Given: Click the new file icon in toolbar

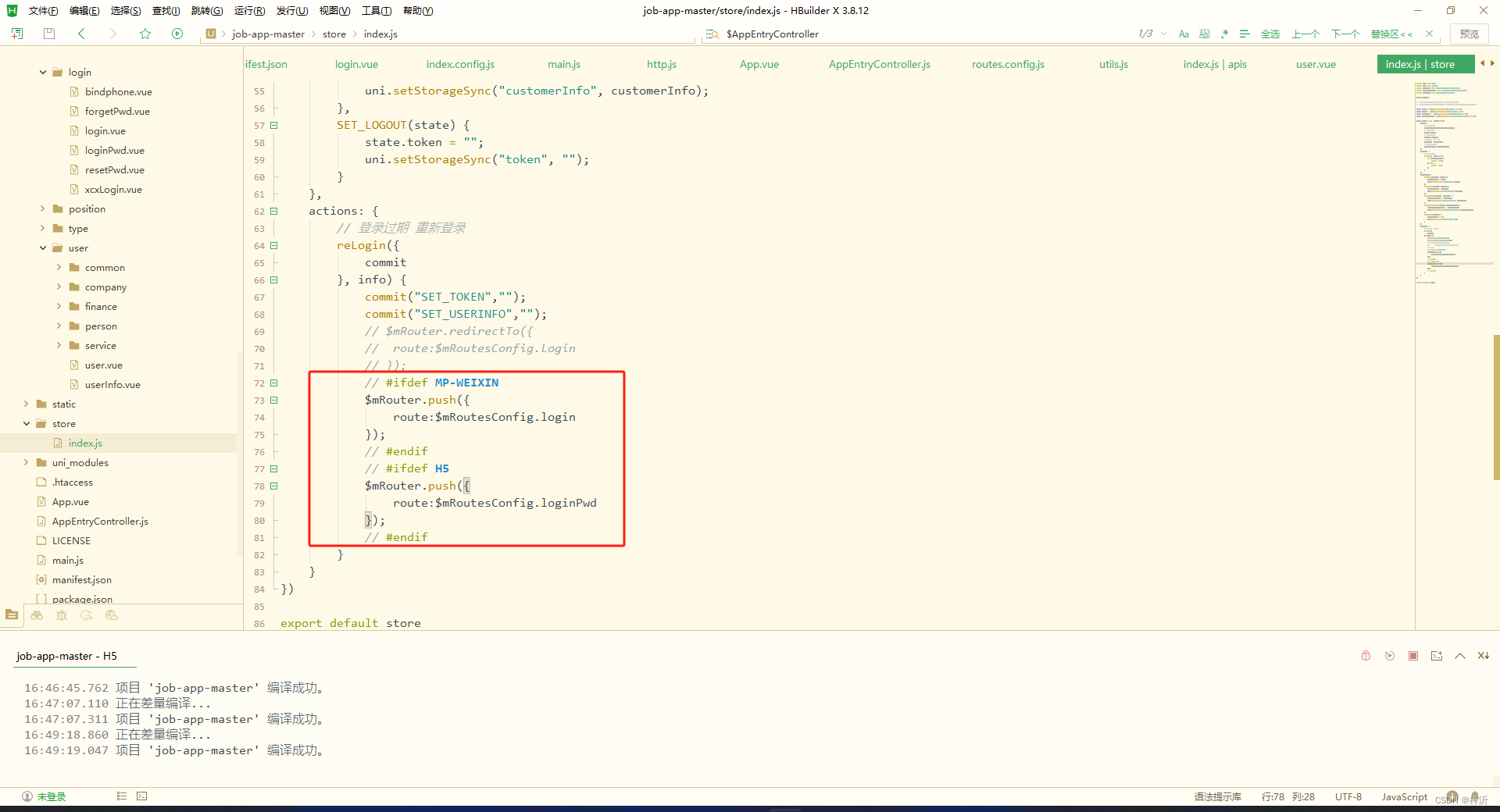Looking at the screenshot, I should point(17,34).
